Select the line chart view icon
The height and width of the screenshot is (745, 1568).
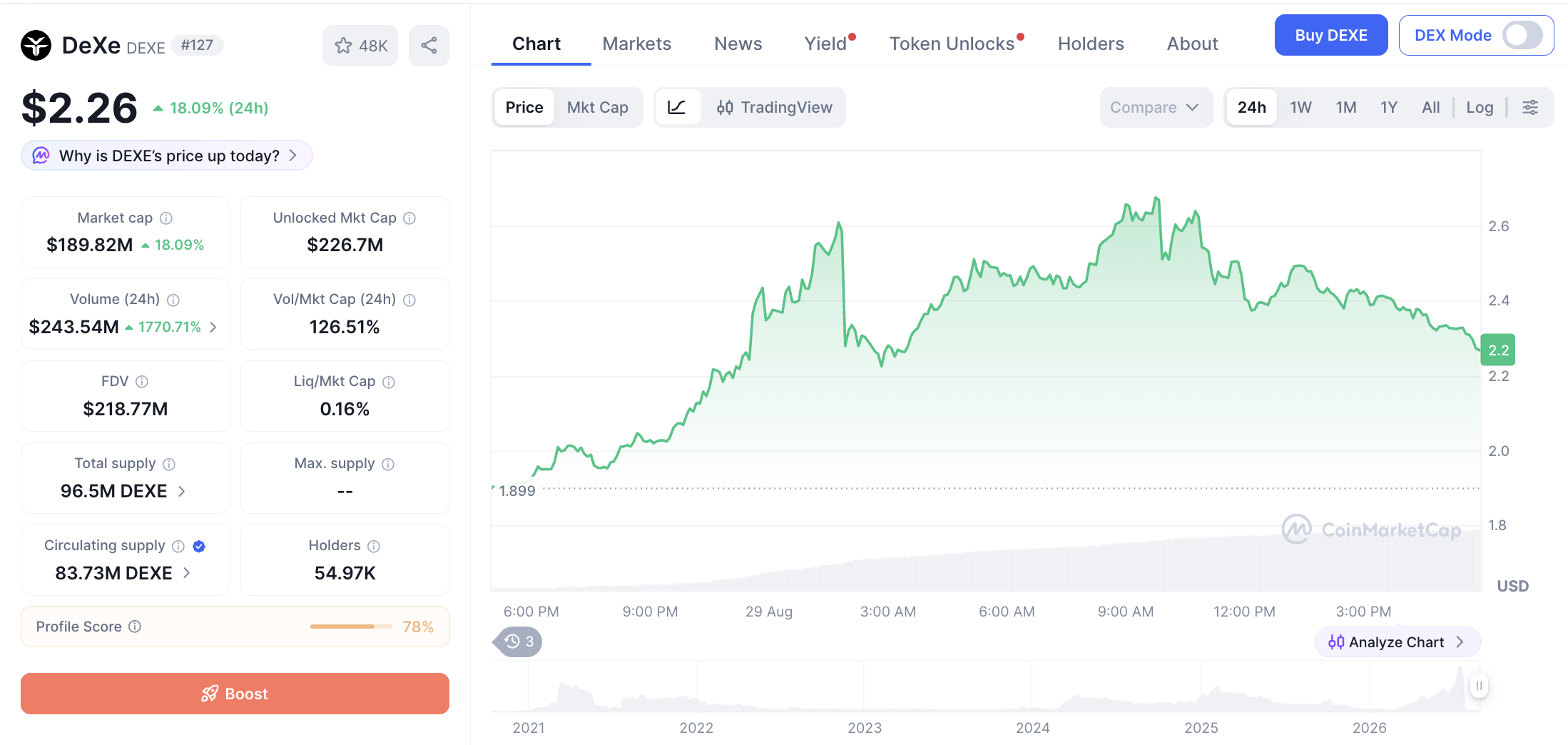tap(676, 108)
